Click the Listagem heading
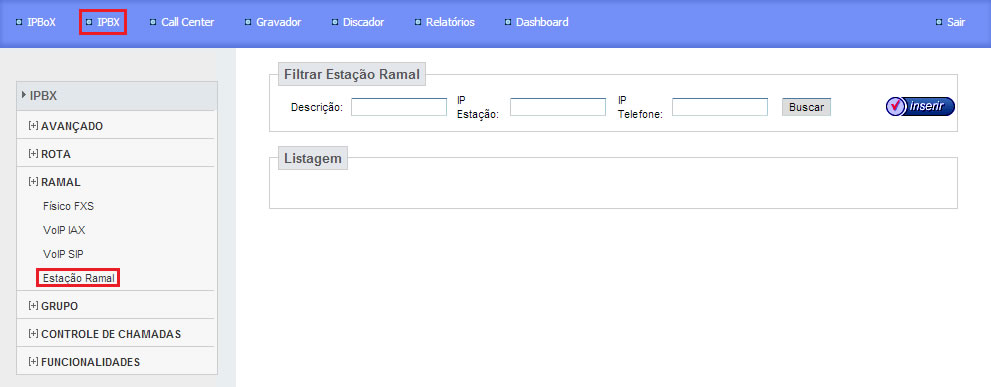The image size is (991, 387). click(313, 159)
